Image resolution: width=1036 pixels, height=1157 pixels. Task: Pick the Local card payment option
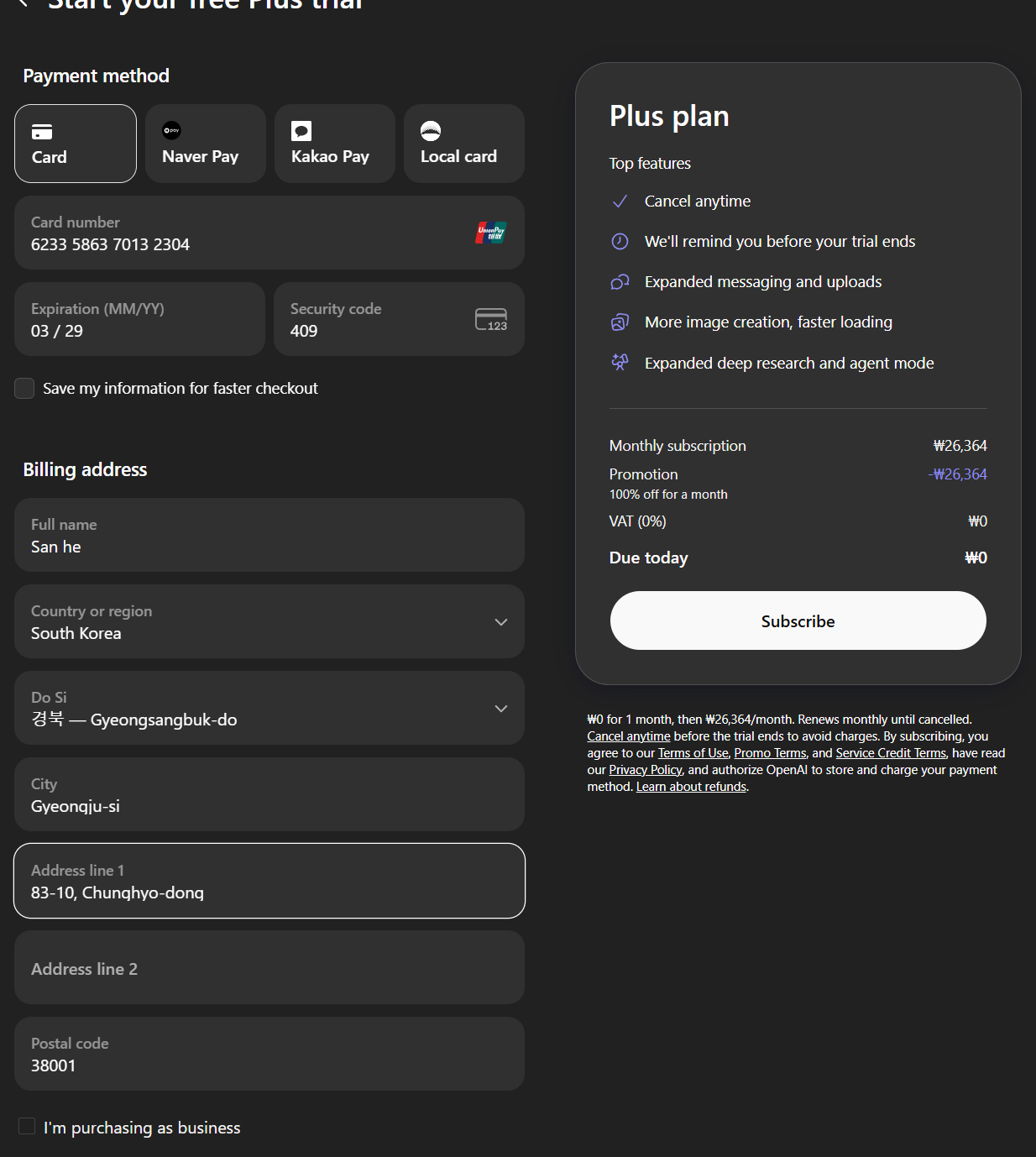pyautogui.click(x=463, y=144)
